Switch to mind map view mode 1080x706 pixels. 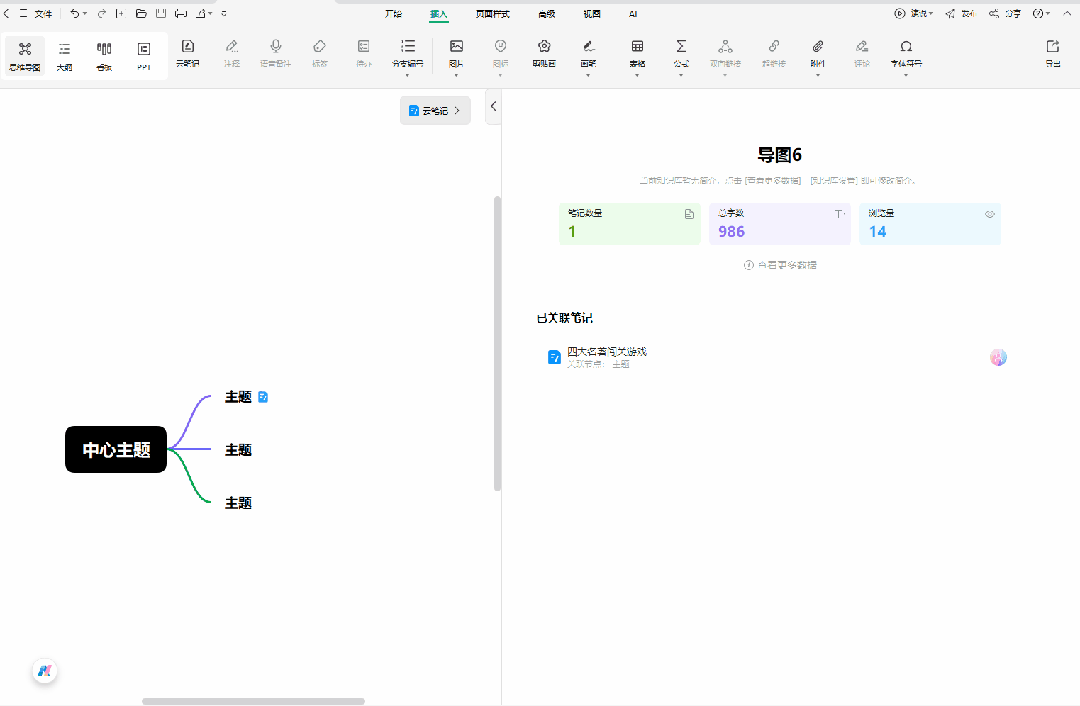coord(25,55)
